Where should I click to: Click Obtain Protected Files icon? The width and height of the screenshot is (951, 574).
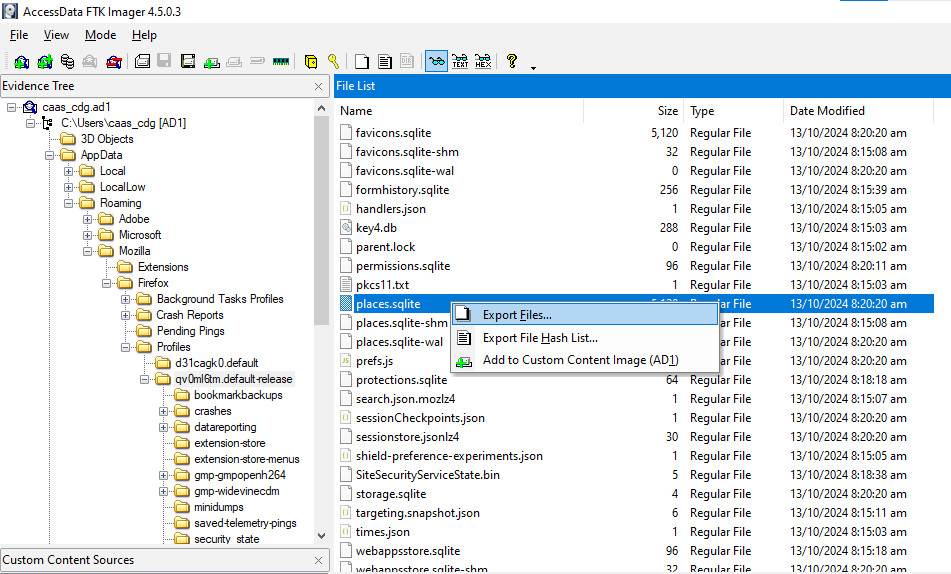[311, 61]
